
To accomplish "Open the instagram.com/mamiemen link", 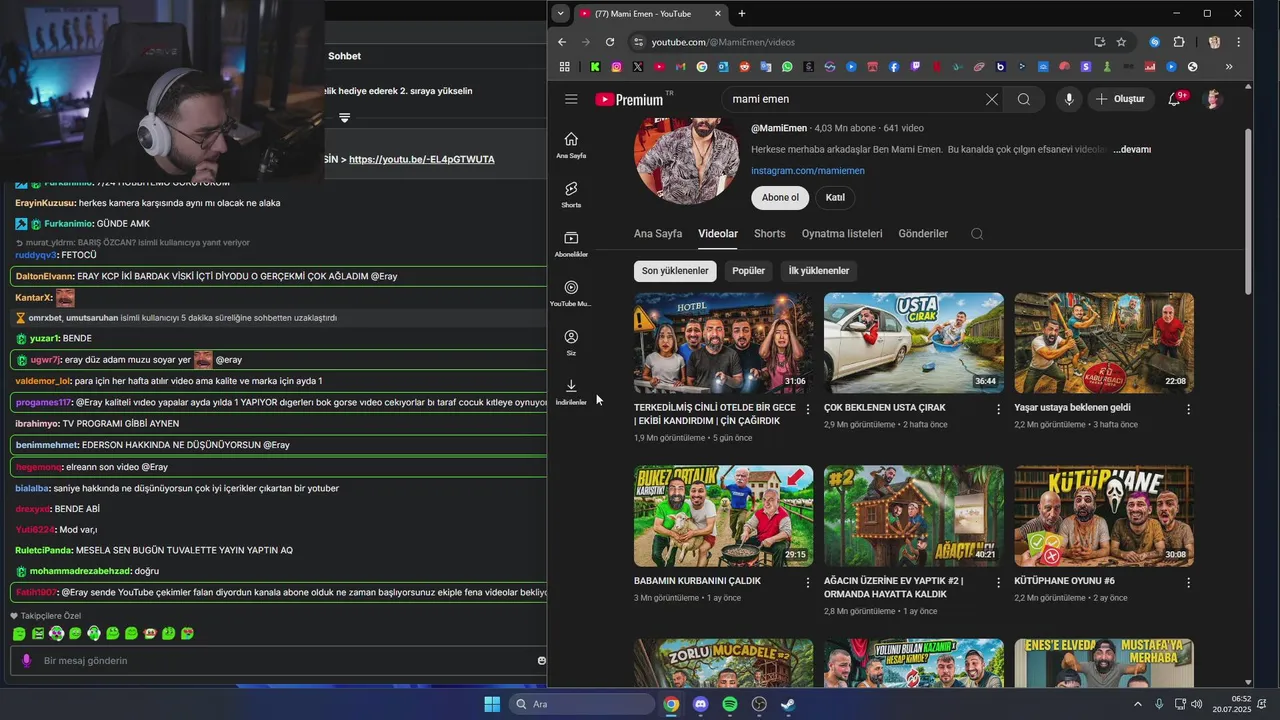I will click(808, 171).
